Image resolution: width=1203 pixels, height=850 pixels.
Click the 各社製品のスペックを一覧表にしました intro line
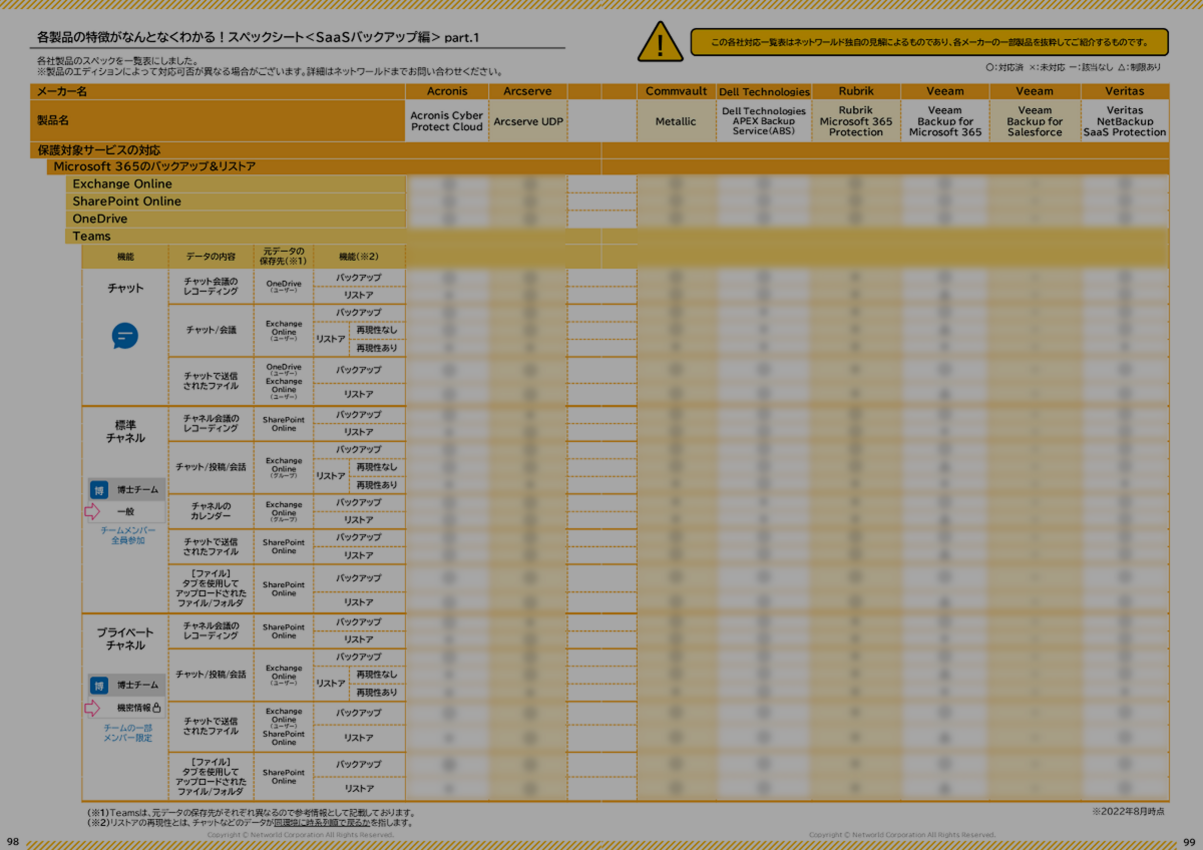pyautogui.click(x=117, y=61)
